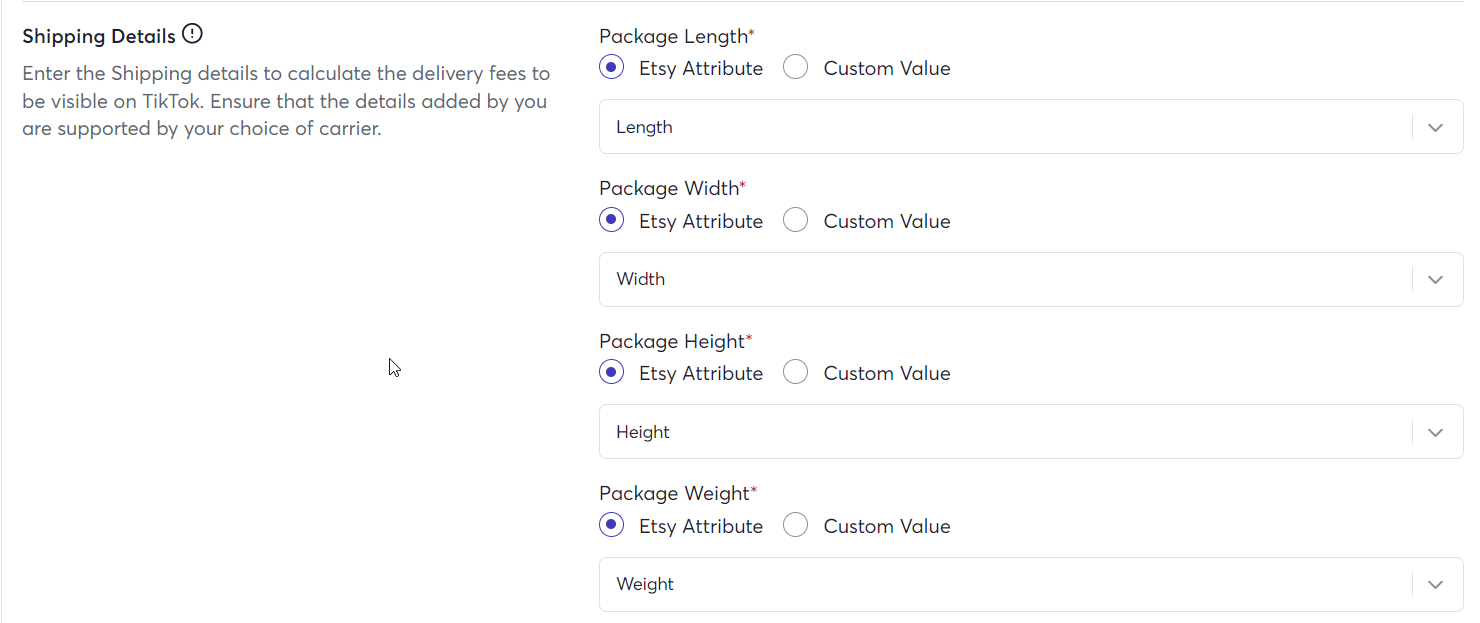Click the info icon beside Shipping Details

point(192,35)
